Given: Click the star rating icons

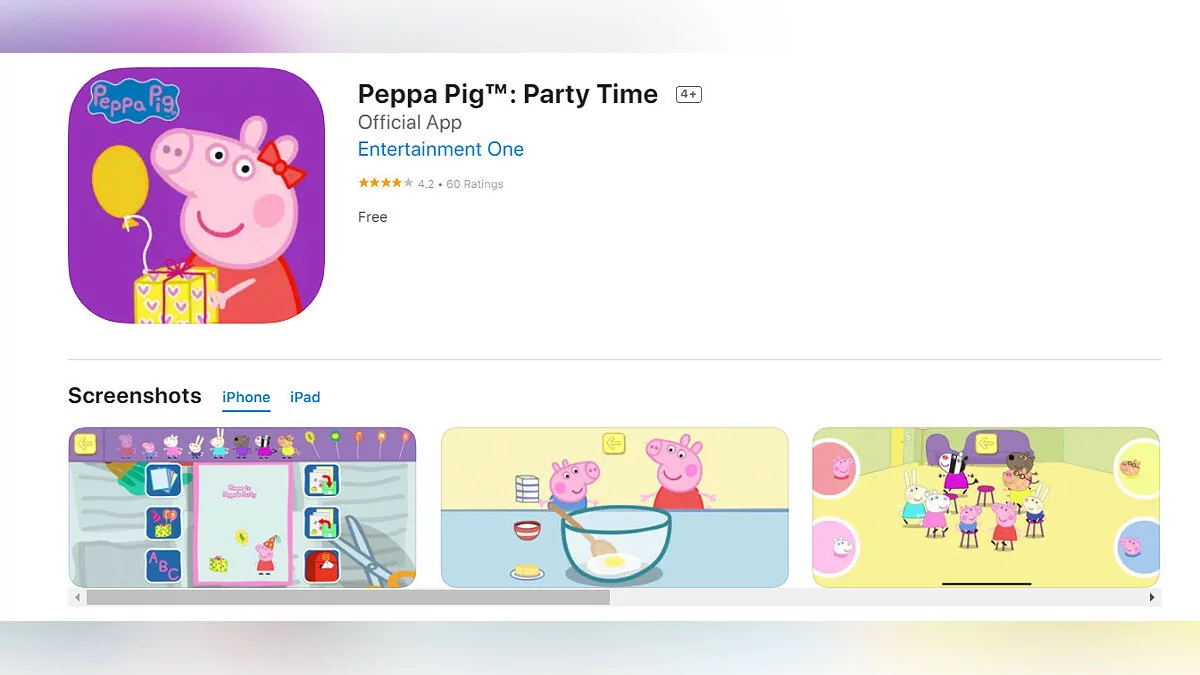Looking at the screenshot, I should (x=385, y=183).
